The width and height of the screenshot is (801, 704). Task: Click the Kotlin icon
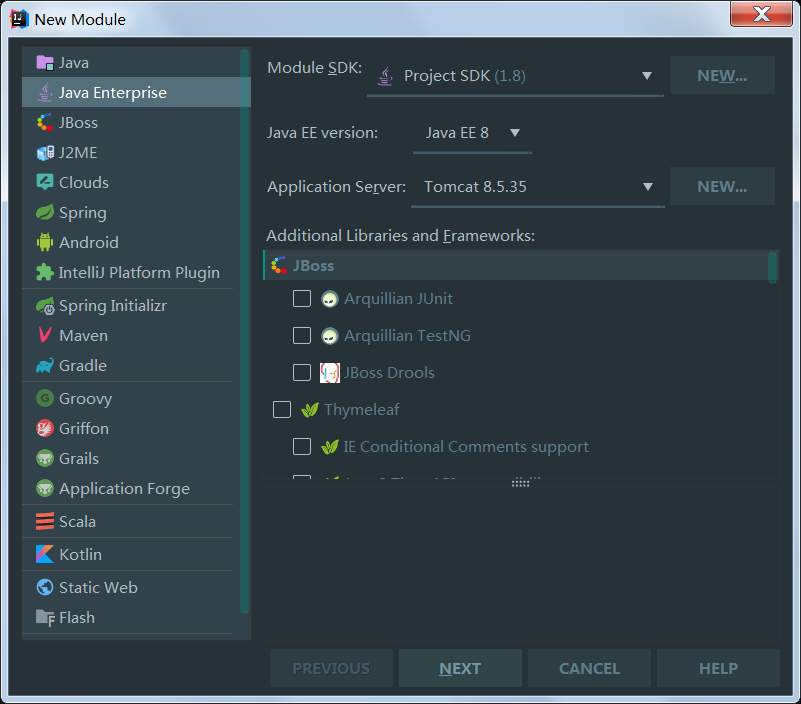click(x=45, y=554)
